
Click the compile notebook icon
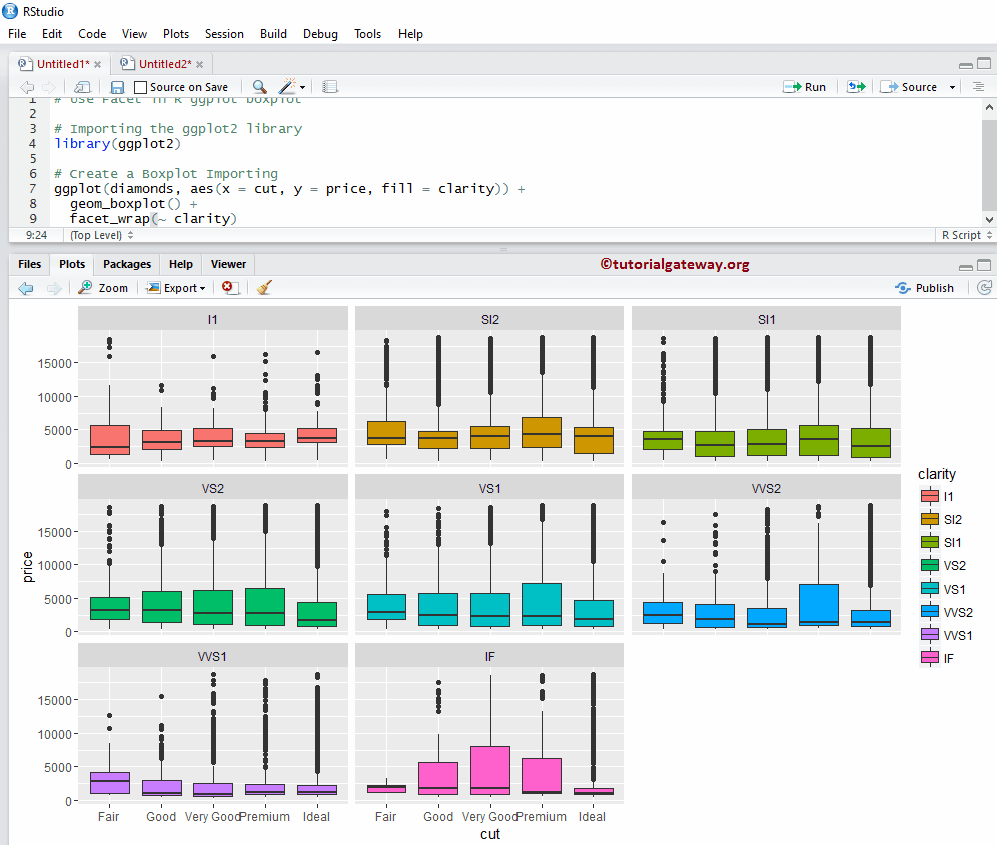[330, 87]
